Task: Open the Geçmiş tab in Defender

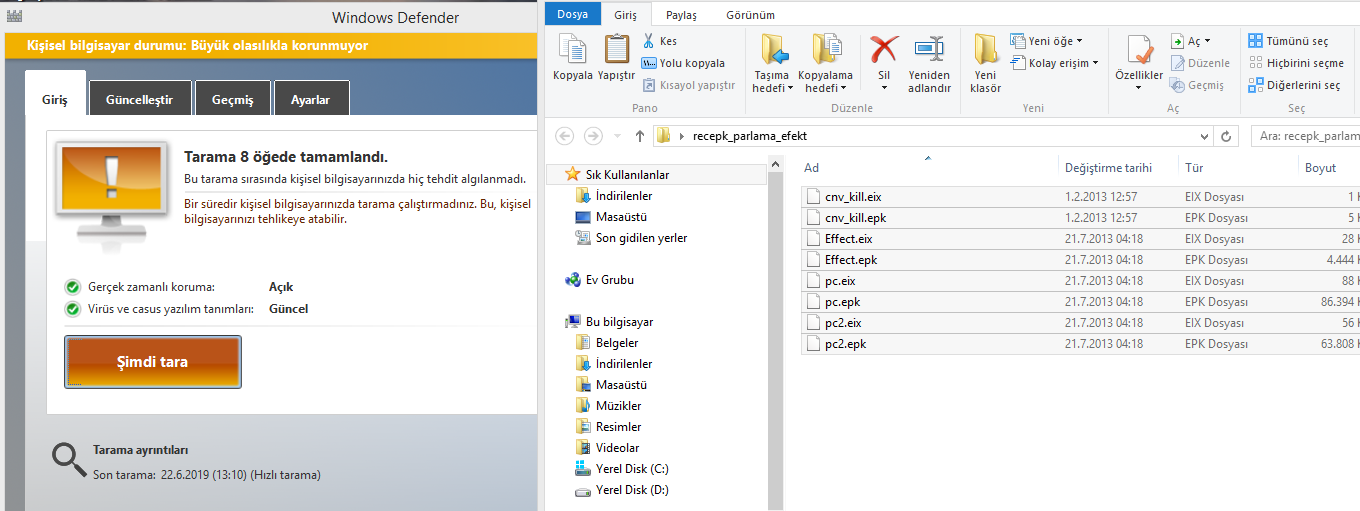Action: (232, 100)
